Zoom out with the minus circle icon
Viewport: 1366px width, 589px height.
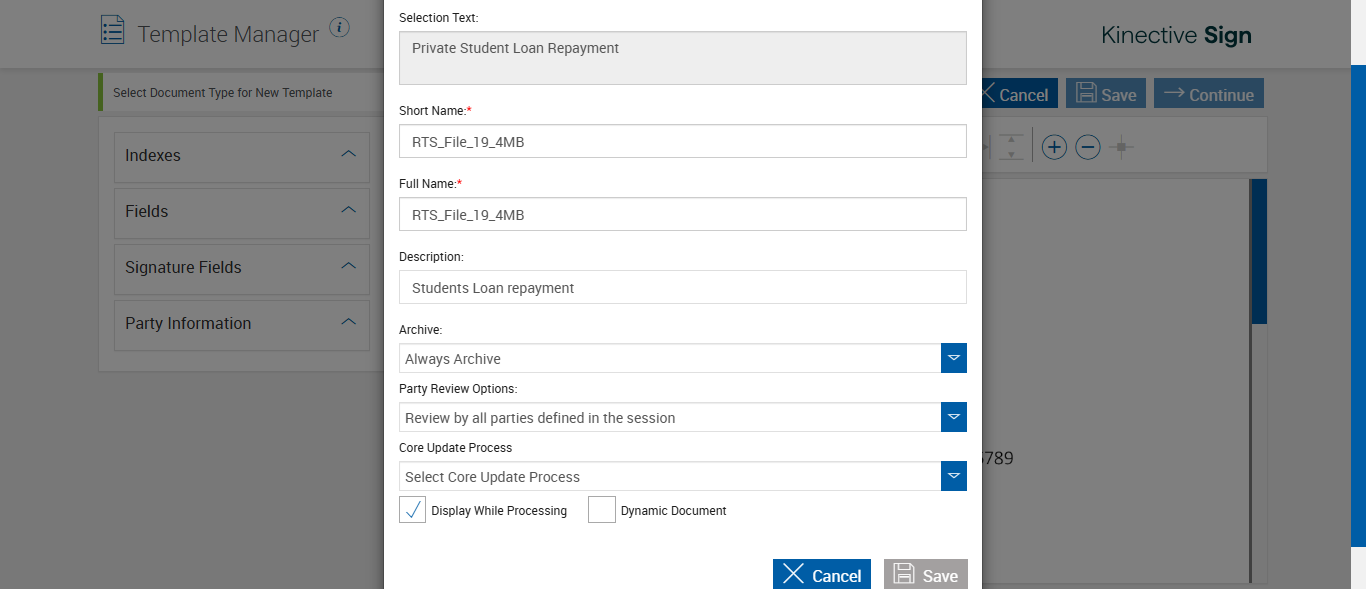click(x=1088, y=148)
